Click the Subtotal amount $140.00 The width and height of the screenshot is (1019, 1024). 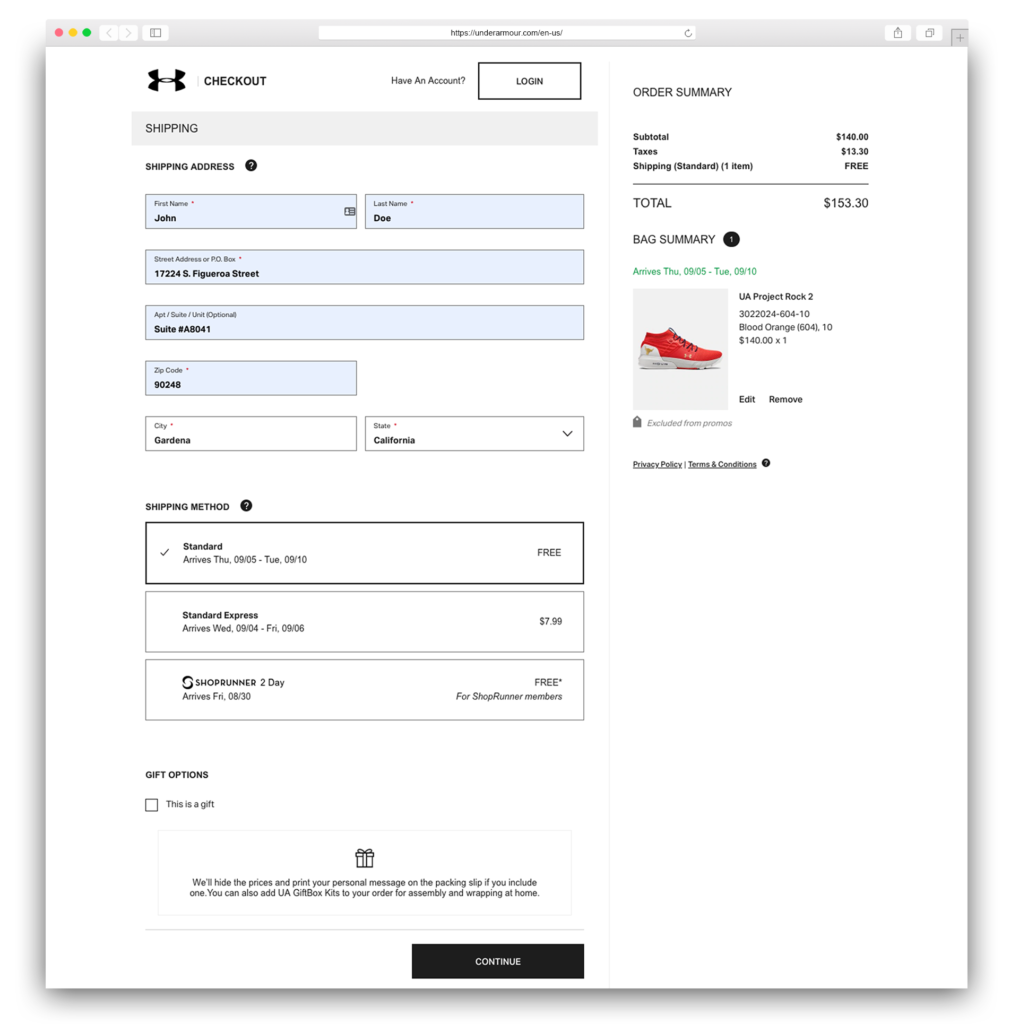tap(852, 137)
